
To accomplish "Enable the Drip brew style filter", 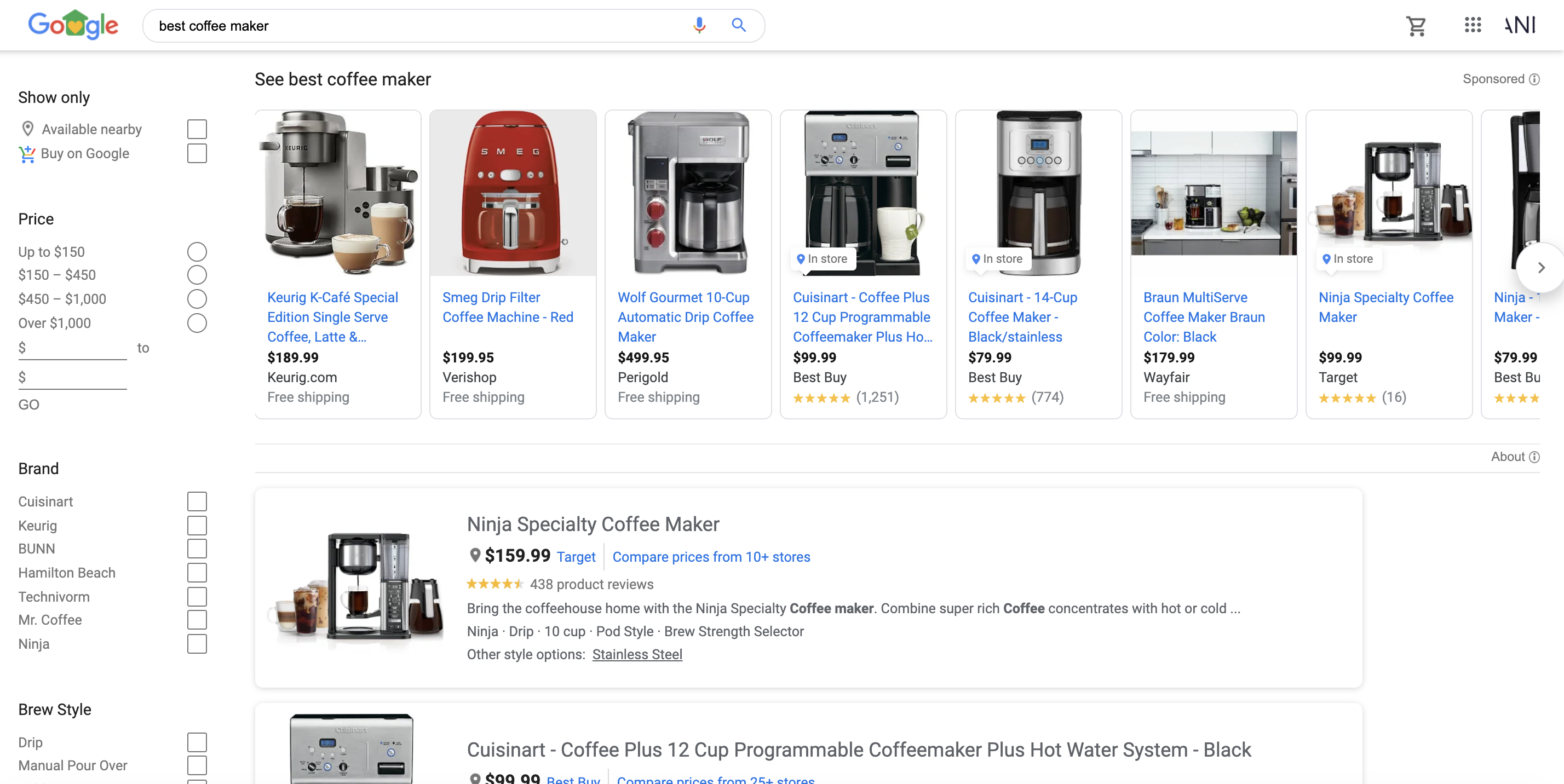I will pyautogui.click(x=197, y=741).
